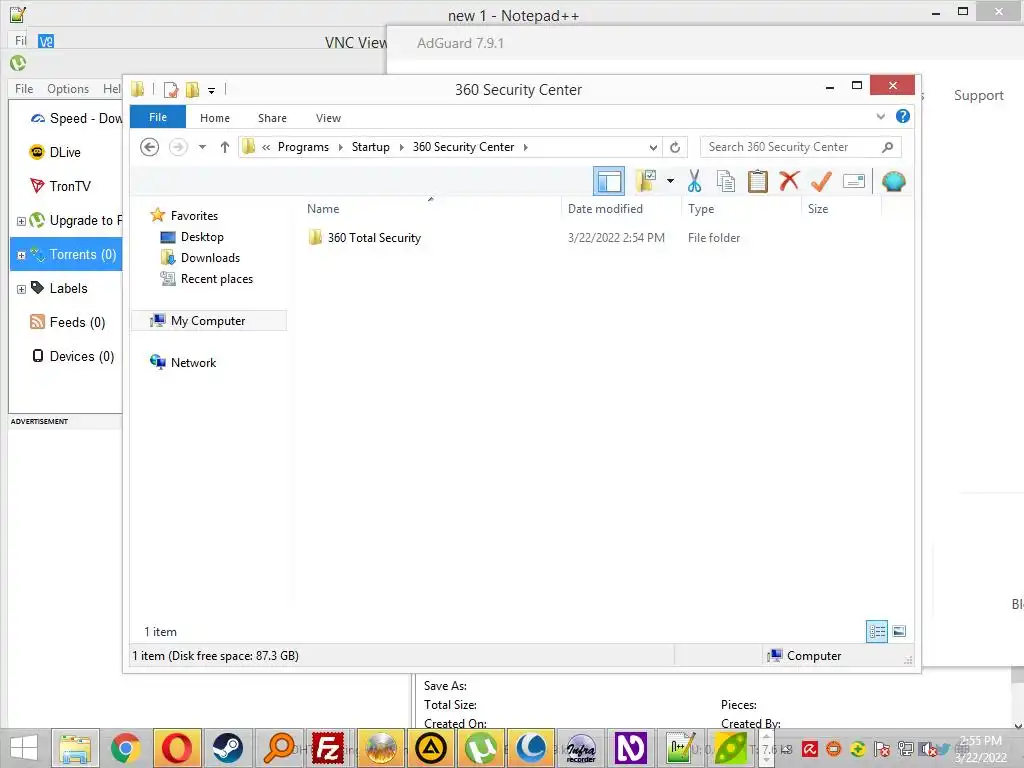Screen dimensions: 1024x768
Task: Click the folder options toolbar icon
Action: point(646,181)
